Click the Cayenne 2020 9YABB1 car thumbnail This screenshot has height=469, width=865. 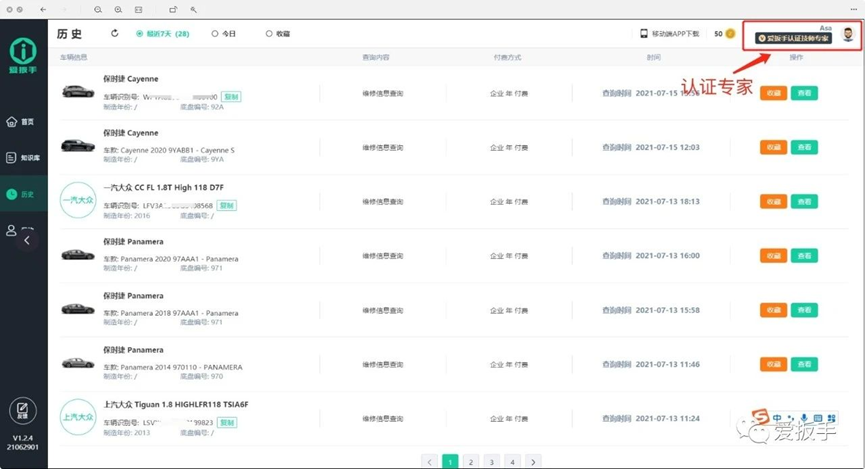78,145
